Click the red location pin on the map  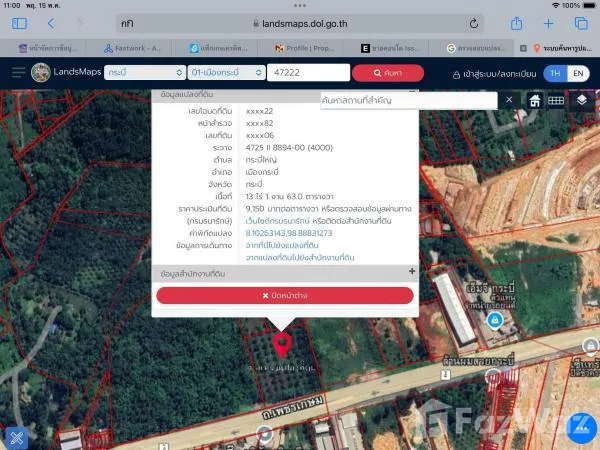[x=283, y=344]
